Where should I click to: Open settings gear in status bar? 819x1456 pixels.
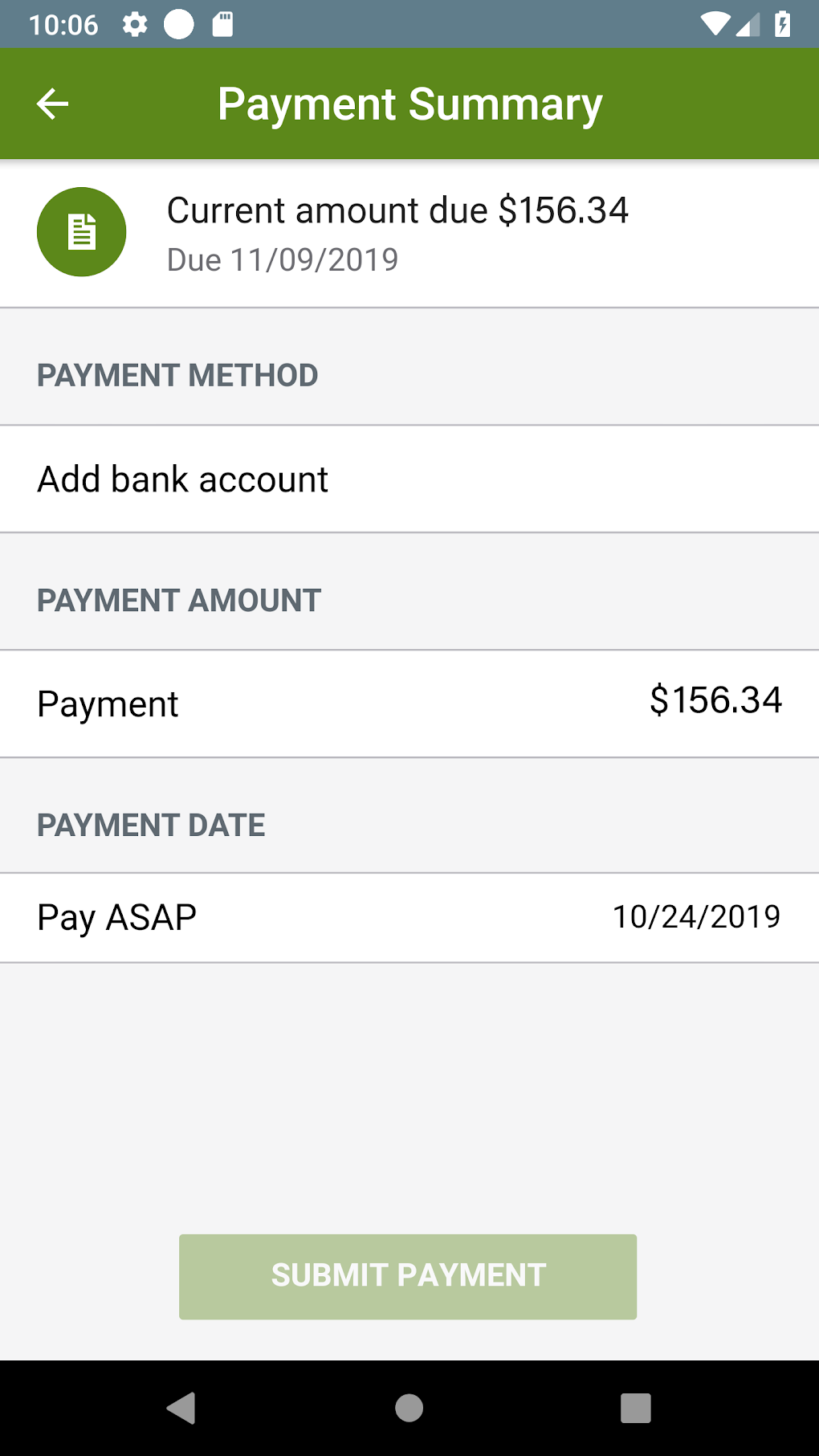pos(135,24)
